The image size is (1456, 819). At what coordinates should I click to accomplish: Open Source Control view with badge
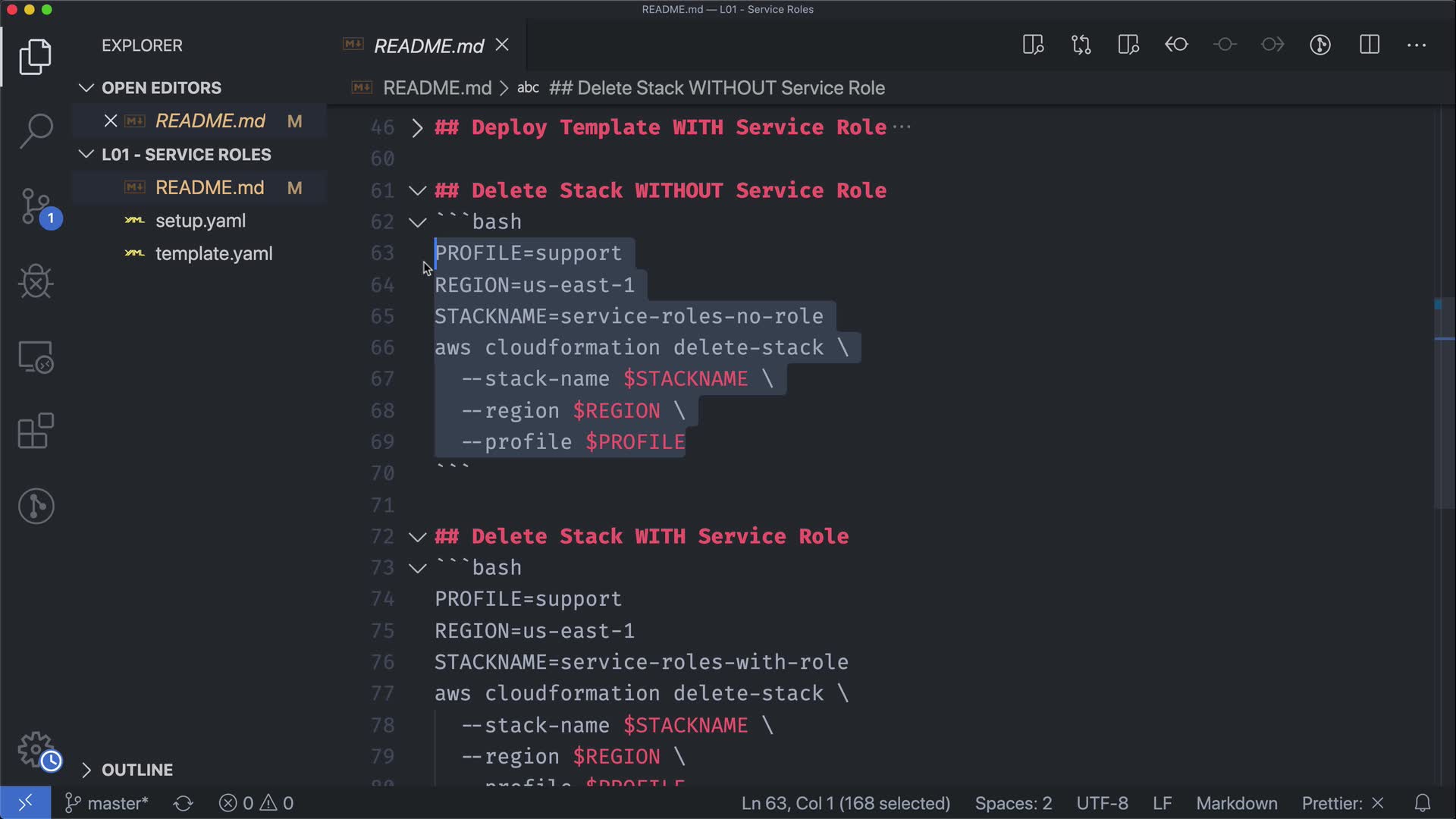pyautogui.click(x=36, y=206)
